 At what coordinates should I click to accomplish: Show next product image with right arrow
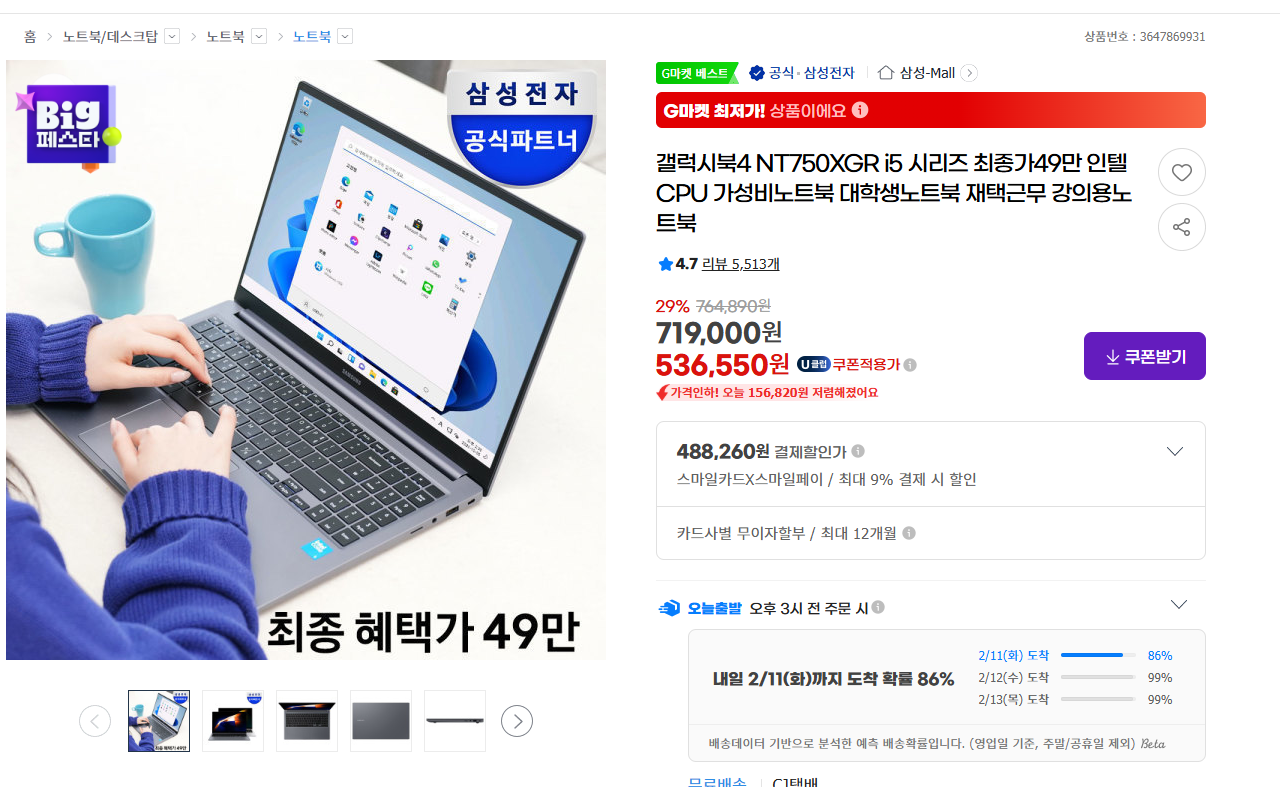pyautogui.click(x=517, y=721)
